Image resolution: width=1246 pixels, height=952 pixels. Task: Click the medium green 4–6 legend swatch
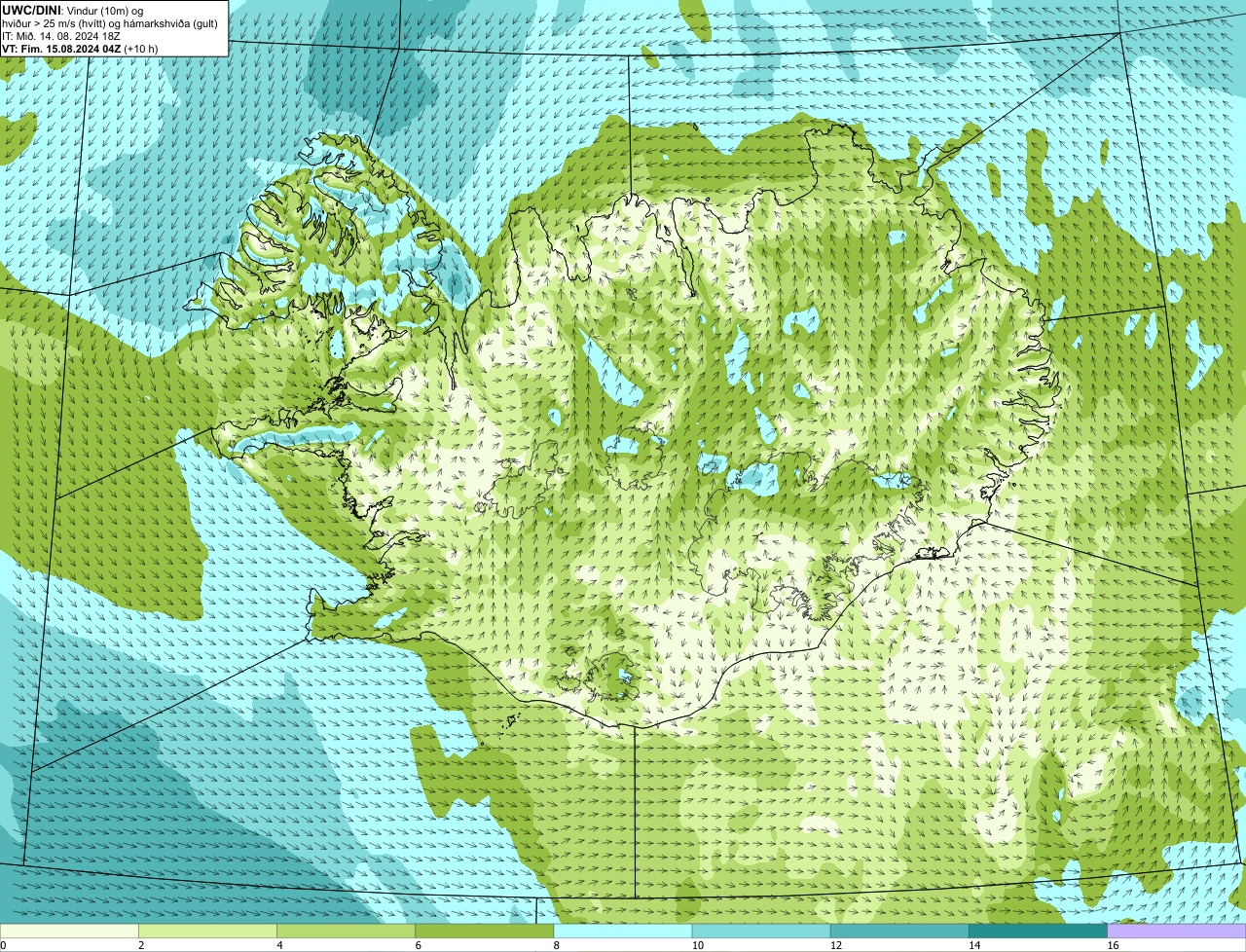pyautogui.click(x=346, y=931)
